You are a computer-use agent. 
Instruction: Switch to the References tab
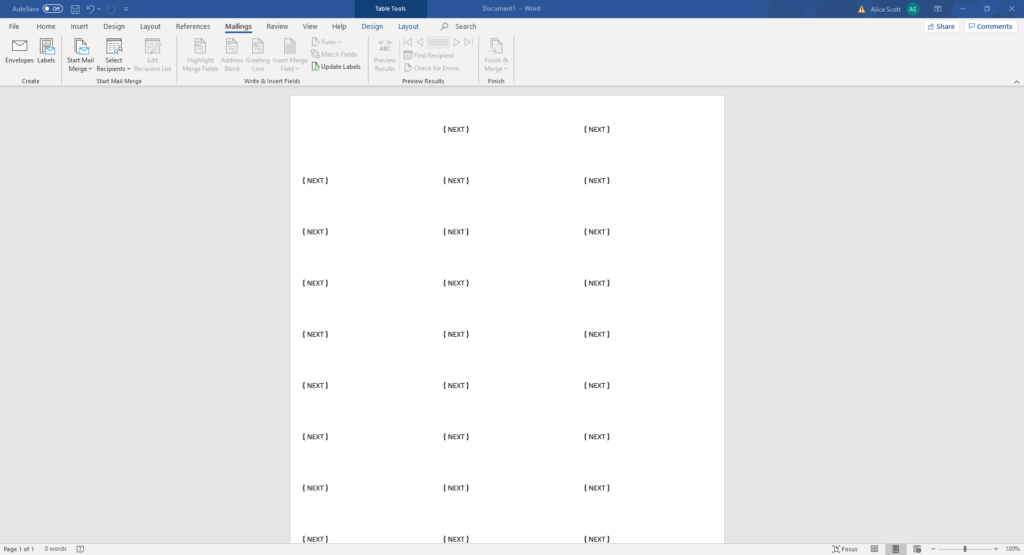(x=193, y=26)
